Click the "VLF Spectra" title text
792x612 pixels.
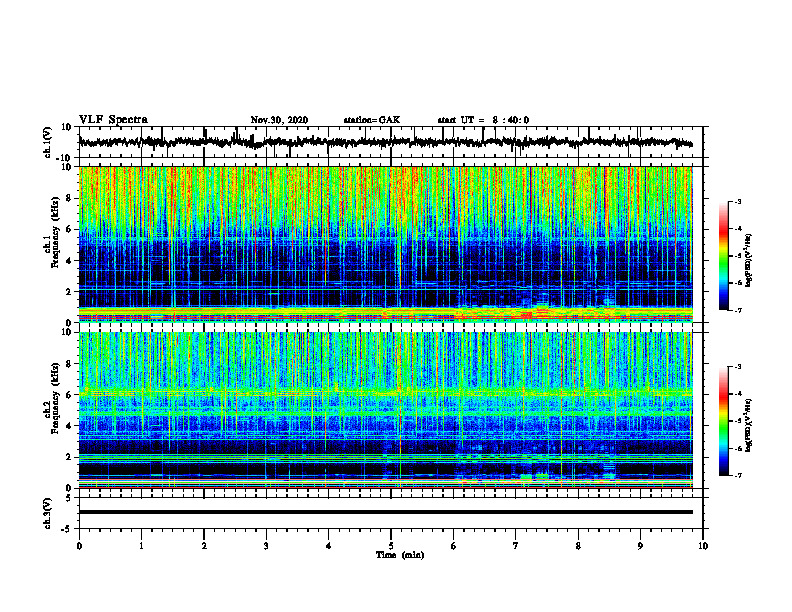click(x=113, y=120)
